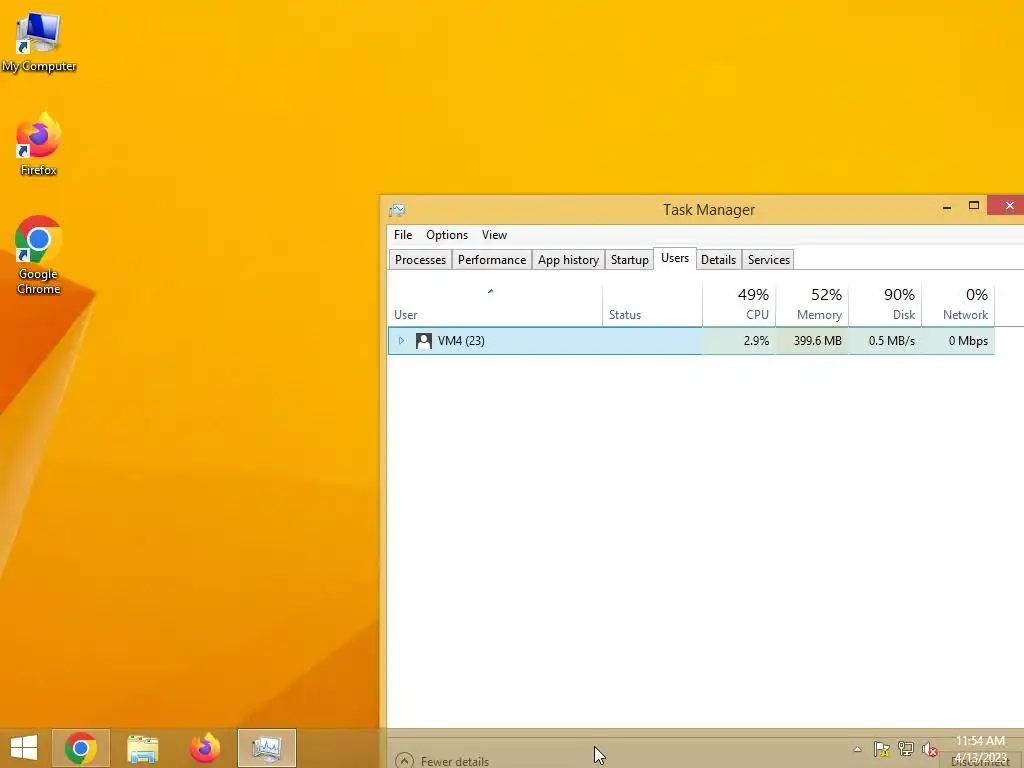Expand the VM4 user row
1024x768 pixels.
tap(401, 340)
